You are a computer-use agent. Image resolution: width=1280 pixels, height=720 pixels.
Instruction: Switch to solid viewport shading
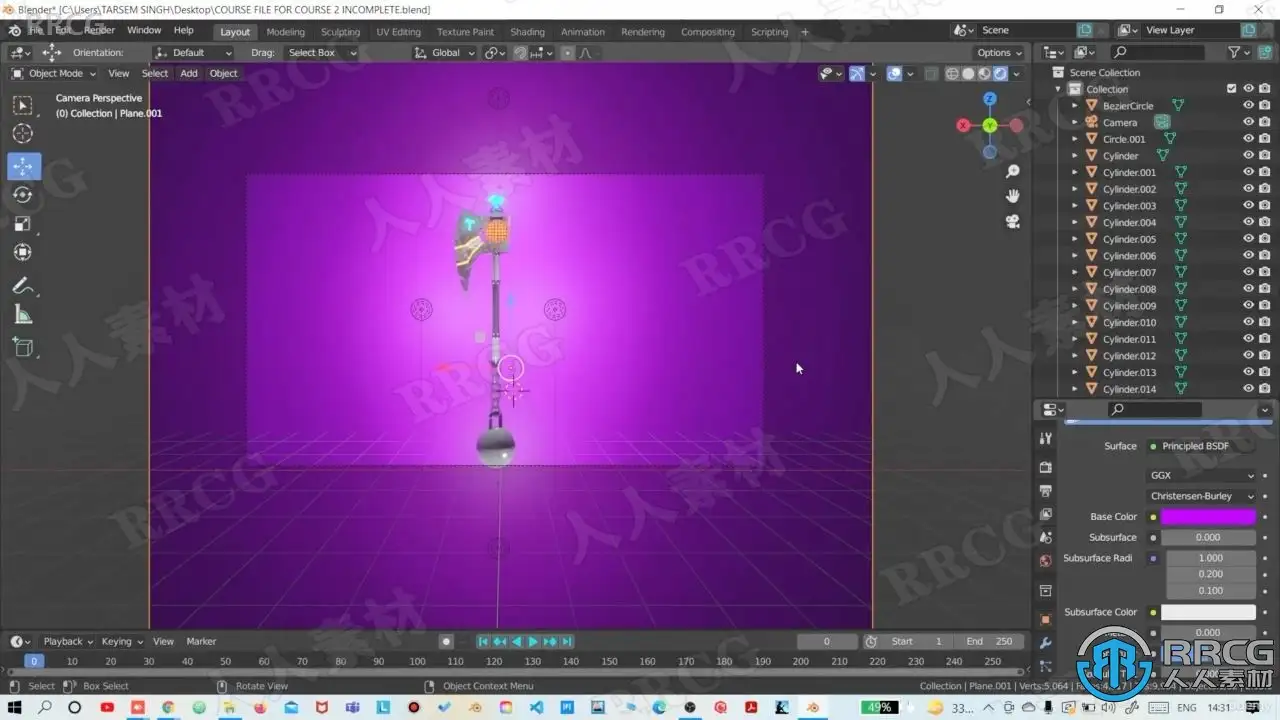[x=968, y=73]
